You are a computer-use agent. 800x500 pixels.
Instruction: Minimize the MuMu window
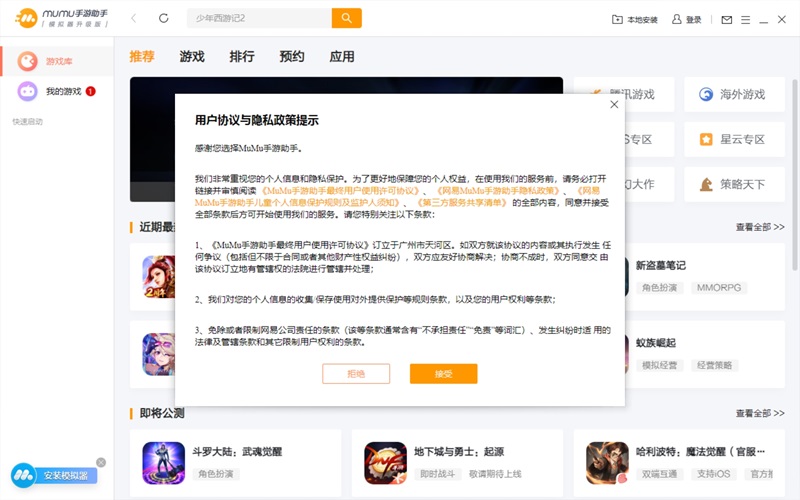coord(763,20)
